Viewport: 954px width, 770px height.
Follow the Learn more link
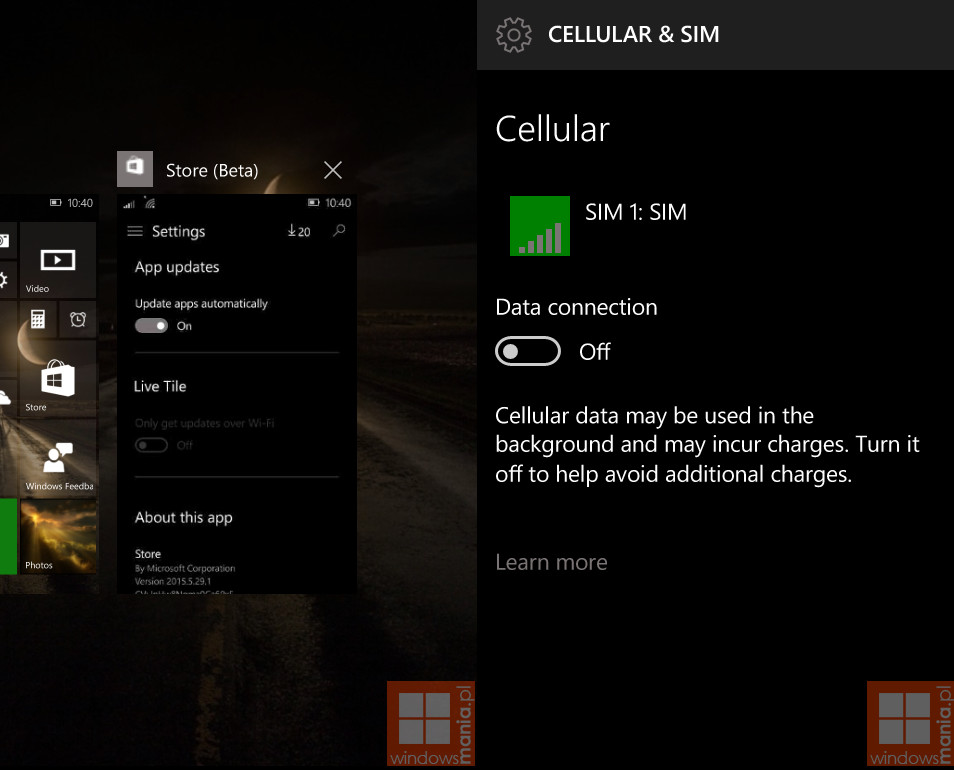[x=551, y=562]
